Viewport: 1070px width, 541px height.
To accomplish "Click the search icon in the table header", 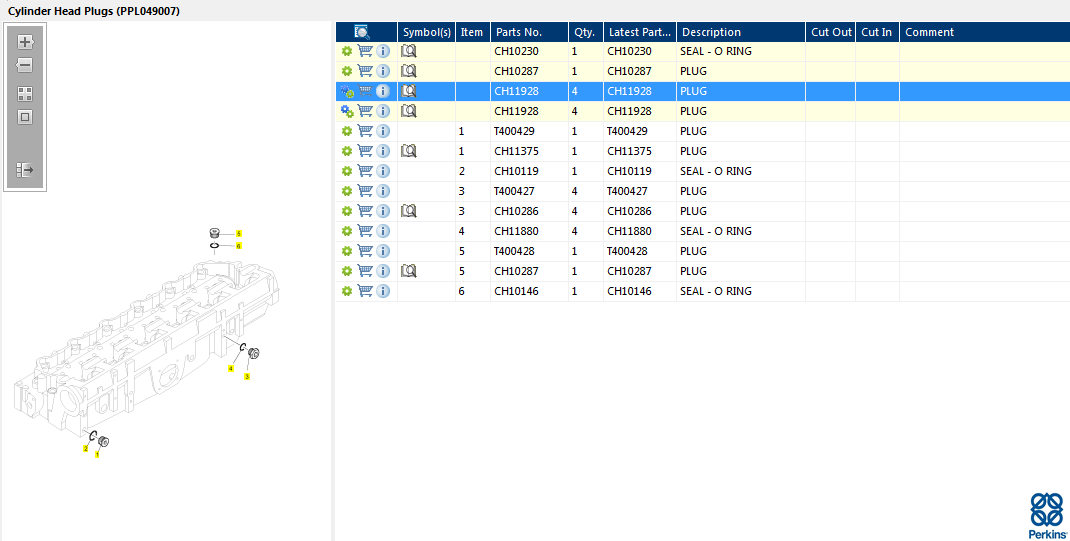I will [x=362, y=32].
